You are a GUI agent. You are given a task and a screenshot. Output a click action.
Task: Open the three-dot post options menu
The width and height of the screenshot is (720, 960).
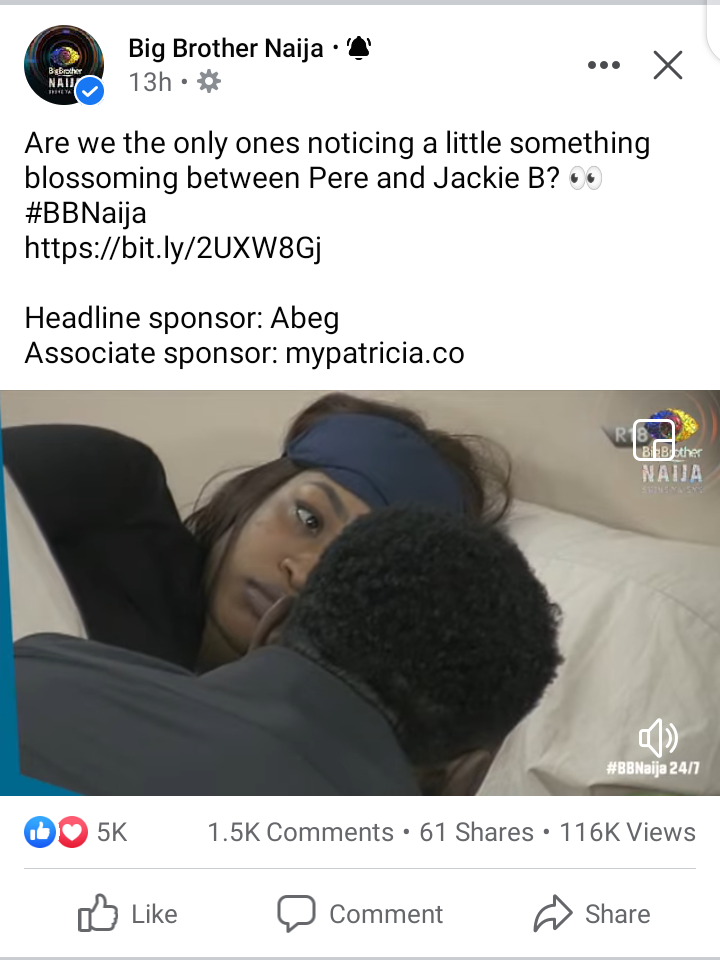click(x=604, y=65)
